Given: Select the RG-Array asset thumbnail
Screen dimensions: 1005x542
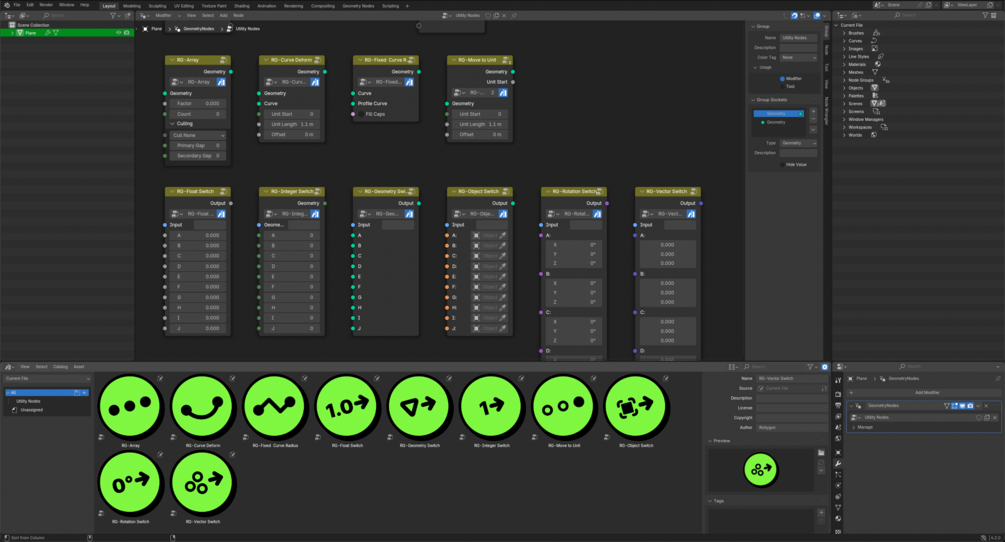Looking at the screenshot, I should pyautogui.click(x=130, y=406).
